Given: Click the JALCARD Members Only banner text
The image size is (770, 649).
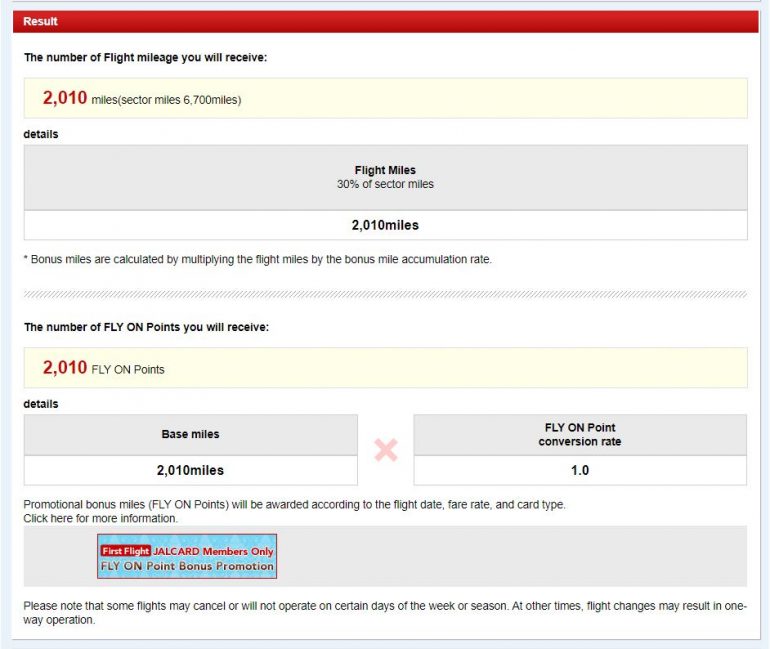Looking at the screenshot, I should pos(212,550).
